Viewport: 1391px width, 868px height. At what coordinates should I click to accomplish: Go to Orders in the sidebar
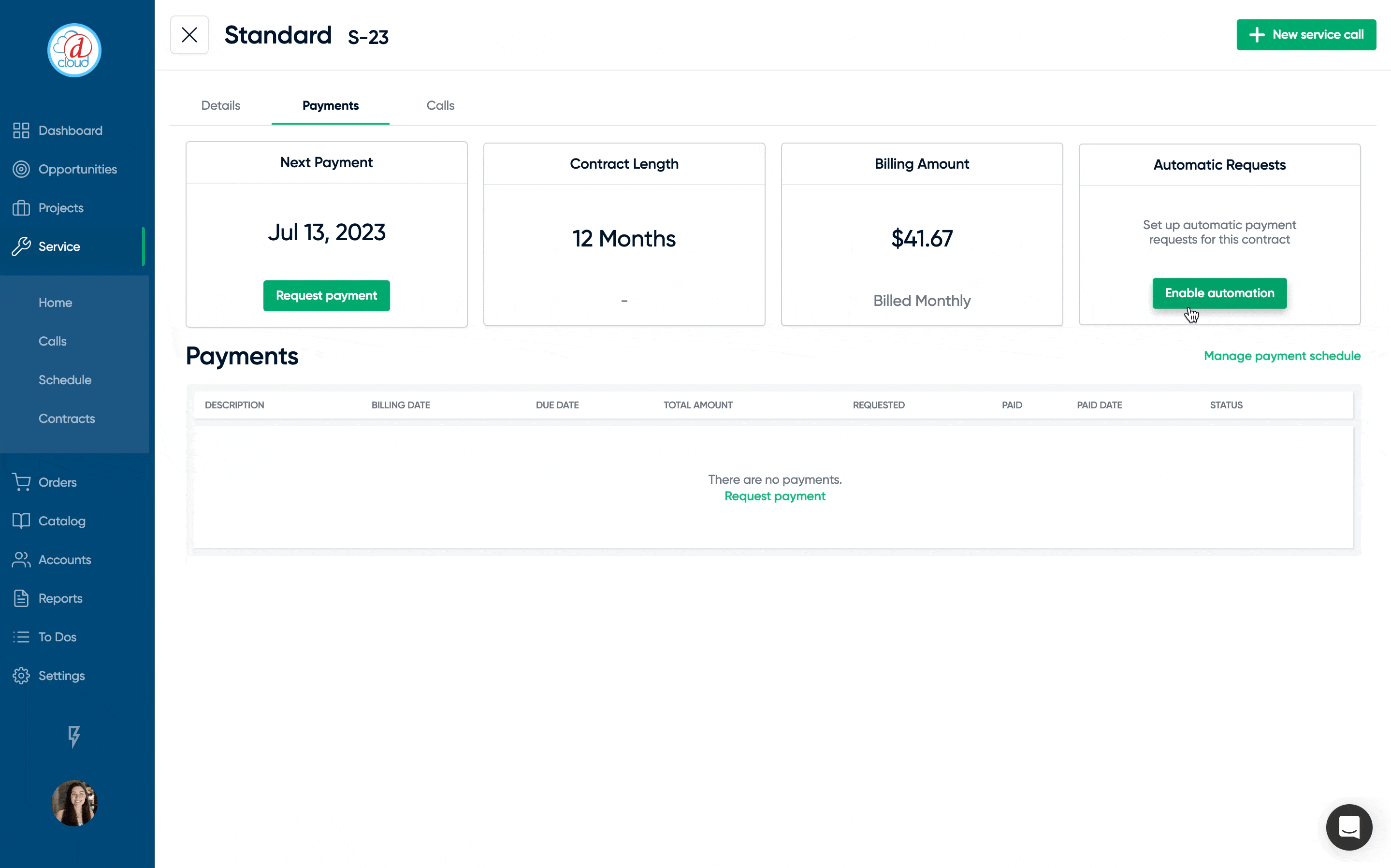point(58,482)
